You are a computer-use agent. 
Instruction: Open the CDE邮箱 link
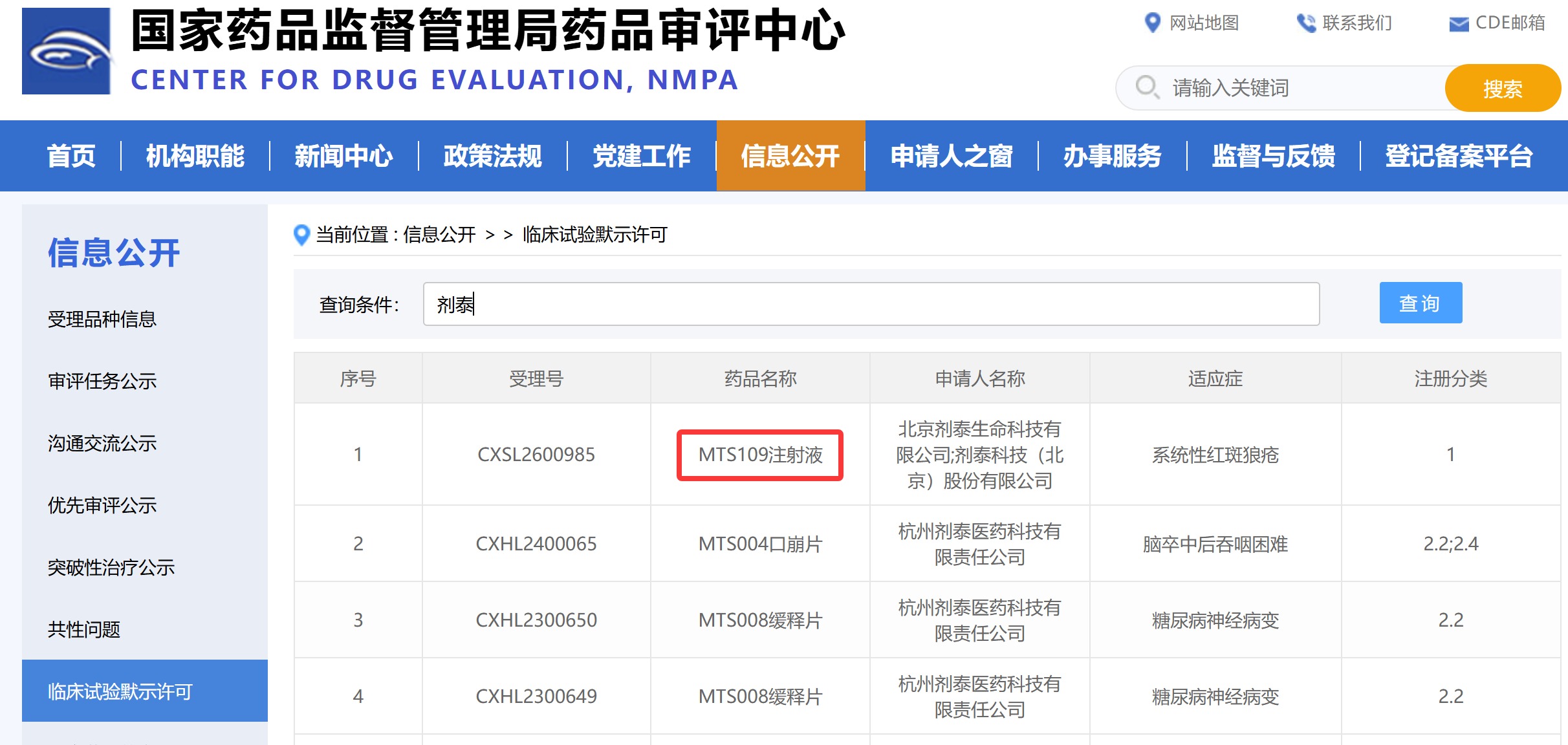[x=1510, y=23]
